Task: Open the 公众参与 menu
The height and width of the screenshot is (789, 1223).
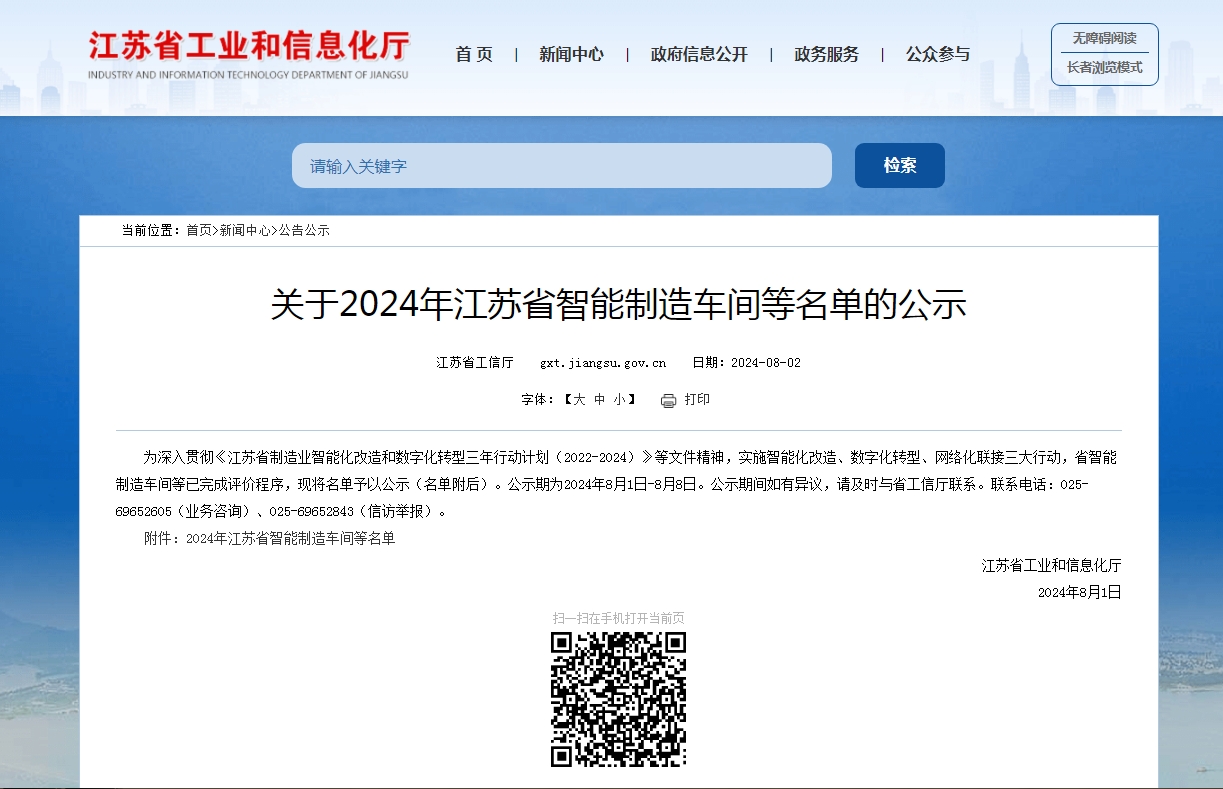Action: point(936,54)
